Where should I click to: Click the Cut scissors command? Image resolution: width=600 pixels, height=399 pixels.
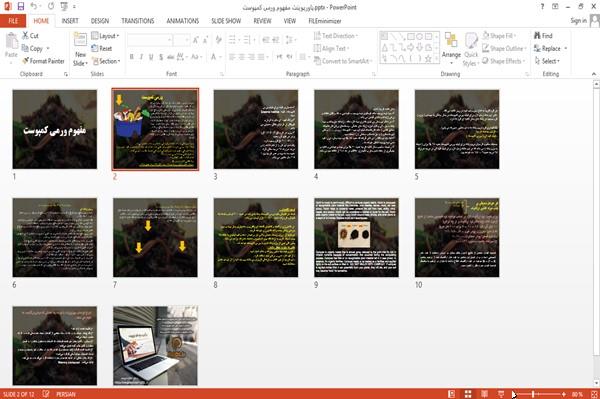click(30, 36)
